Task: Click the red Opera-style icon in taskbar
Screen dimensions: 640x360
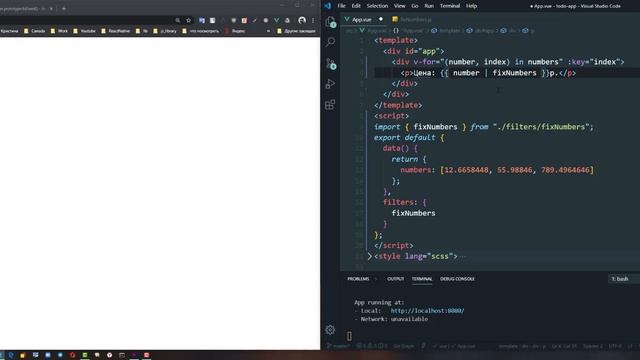Action: (x=72, y=355)
